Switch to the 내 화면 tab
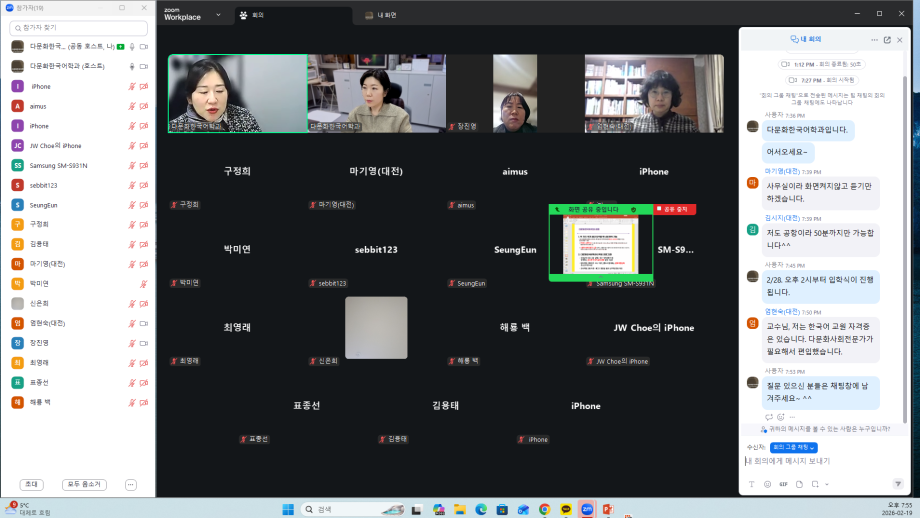The width and height of the screenshot is (920, 518). 381,15
